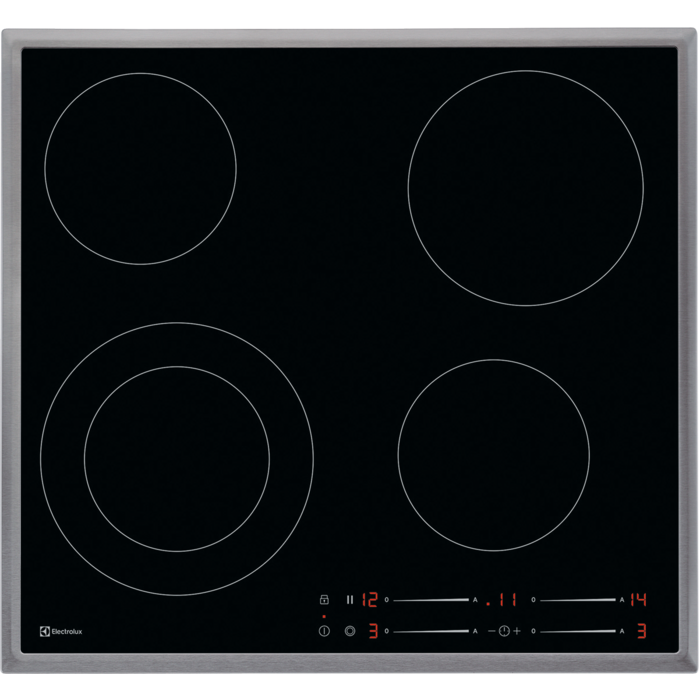
Task: Decrease timer with the minus button
Action: point(491,631)
